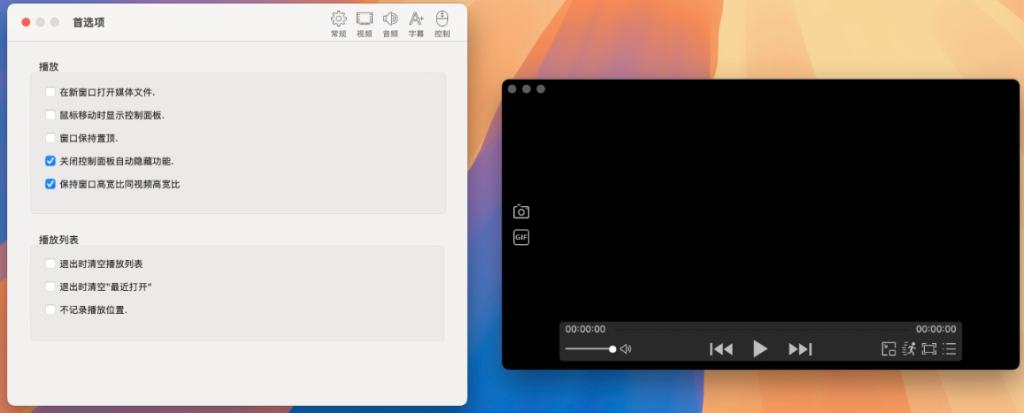Click the picture-in-picture icon in player controls
This screenshot has width=1024, height=413.
coord(888,349)
